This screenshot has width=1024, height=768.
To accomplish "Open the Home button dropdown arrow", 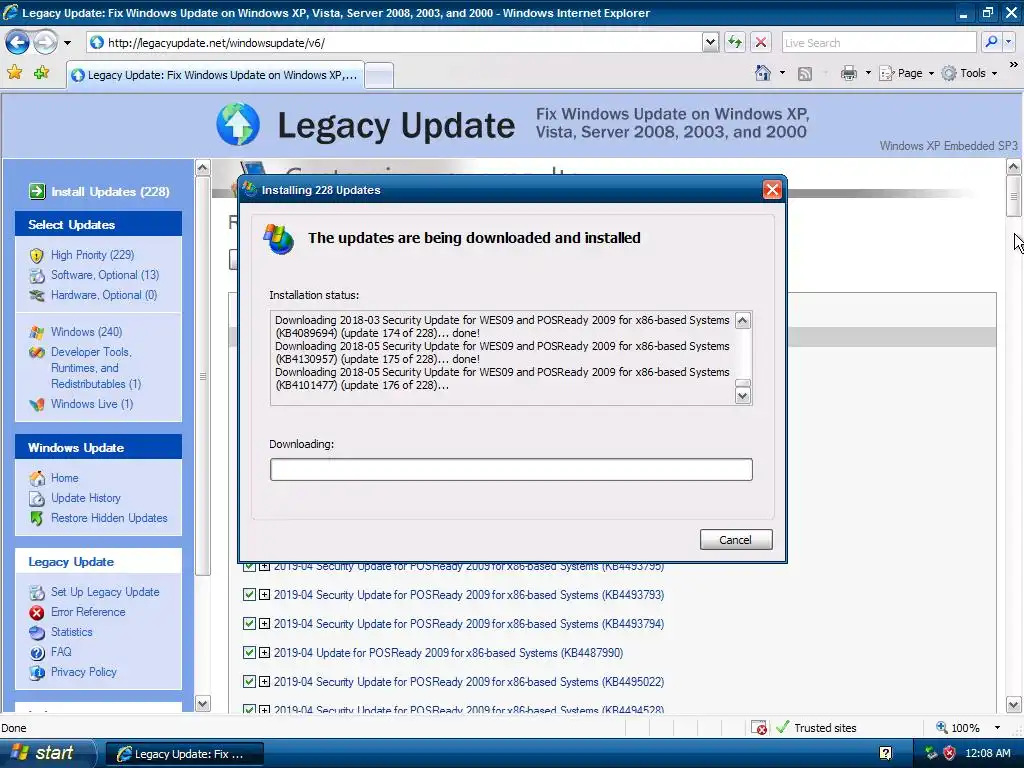I will point(782,73).
